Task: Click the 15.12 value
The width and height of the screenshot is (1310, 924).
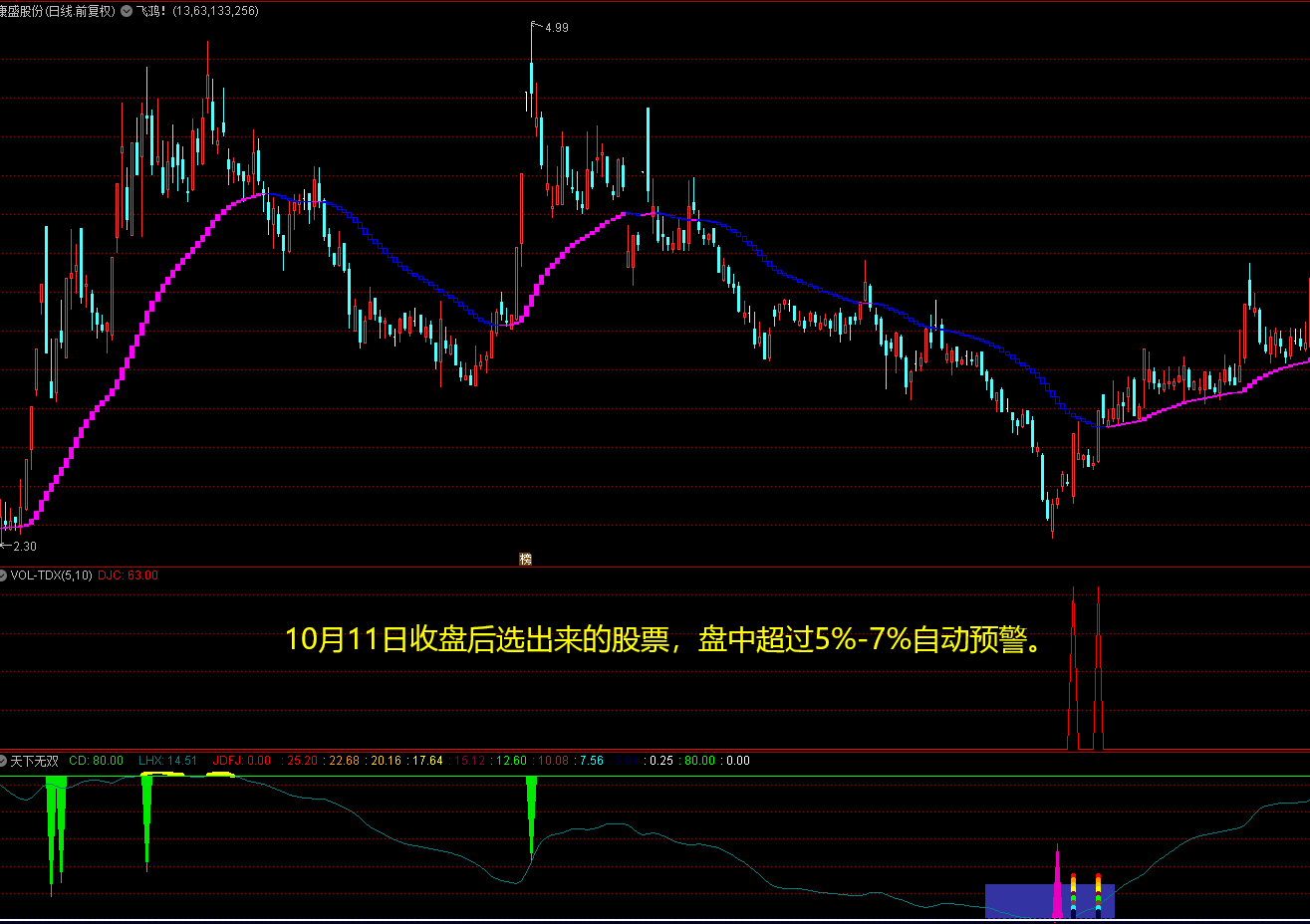Action: (469, 761)
